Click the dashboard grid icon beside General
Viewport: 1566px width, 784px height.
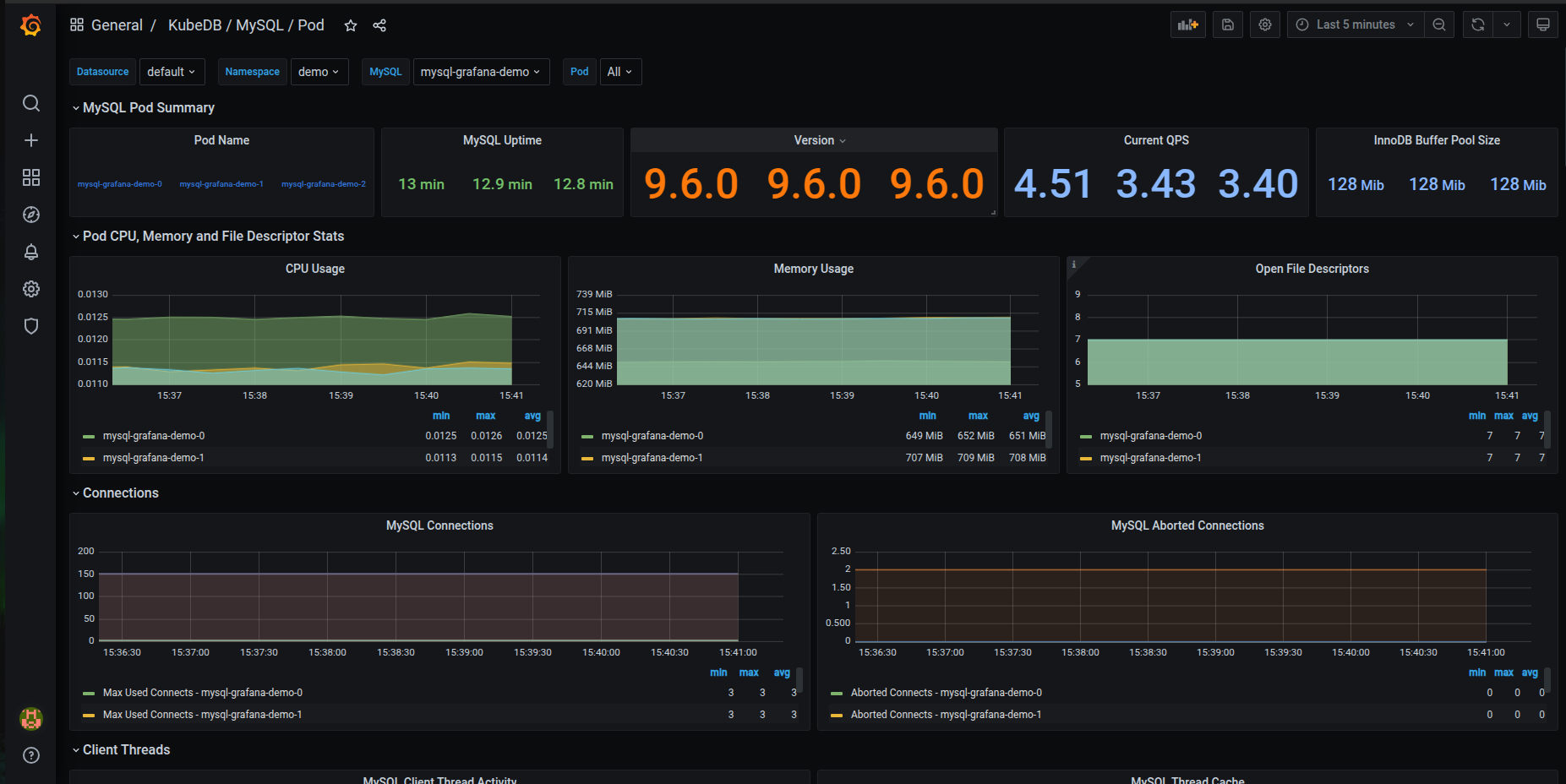[77, 24]
